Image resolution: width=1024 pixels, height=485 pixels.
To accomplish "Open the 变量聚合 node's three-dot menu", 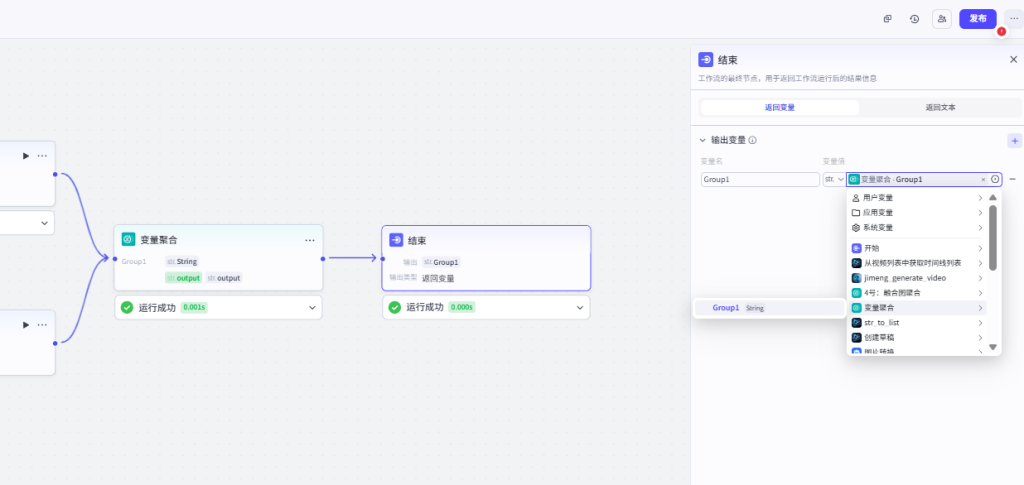I will tap(310, 240).
